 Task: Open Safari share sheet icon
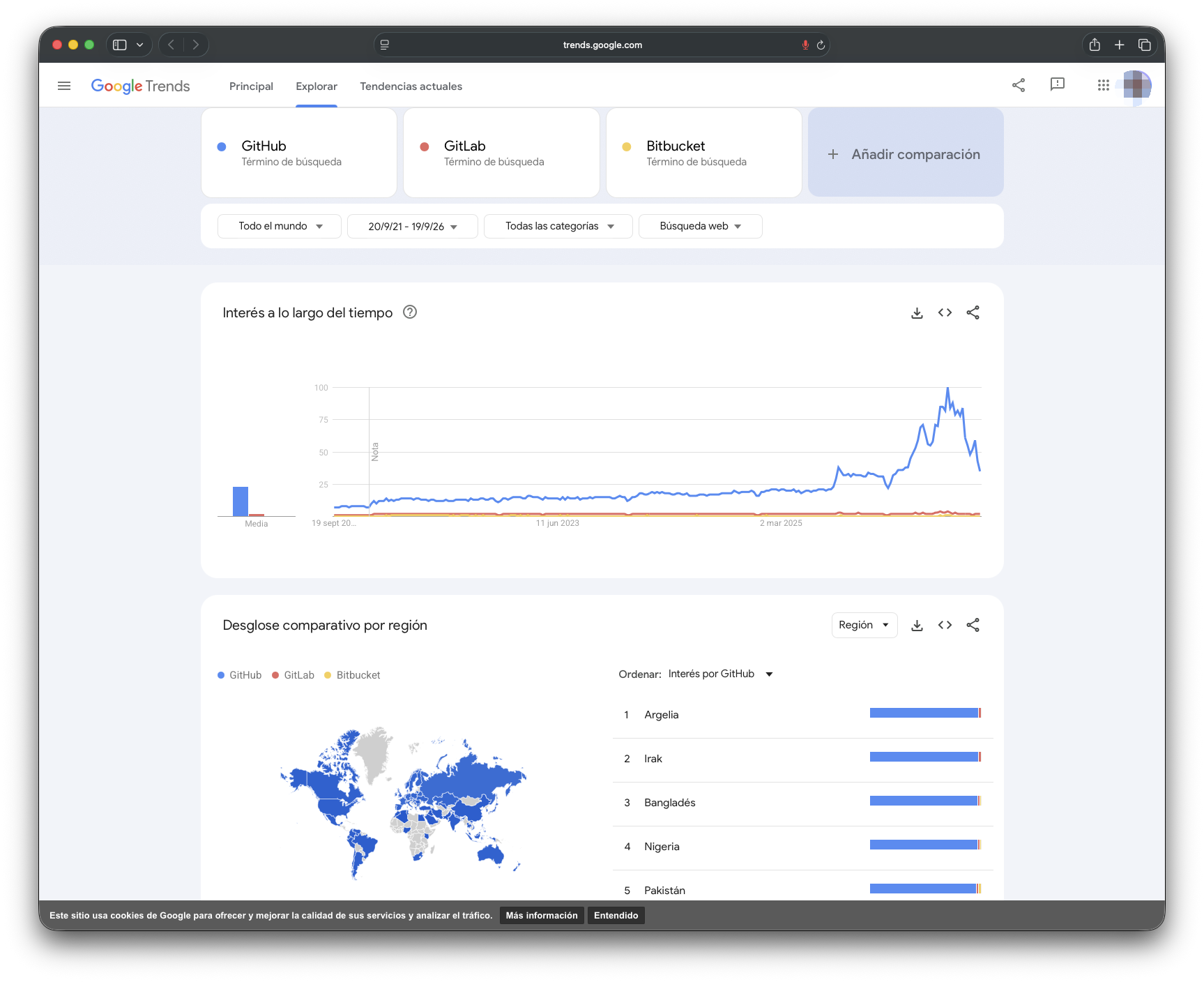[1095, 45]
